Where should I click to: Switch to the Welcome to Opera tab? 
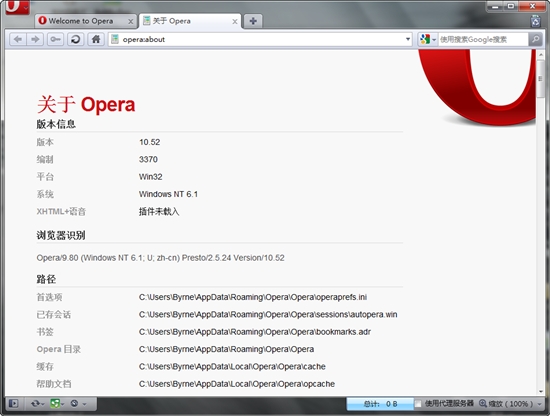coord(86,21)
